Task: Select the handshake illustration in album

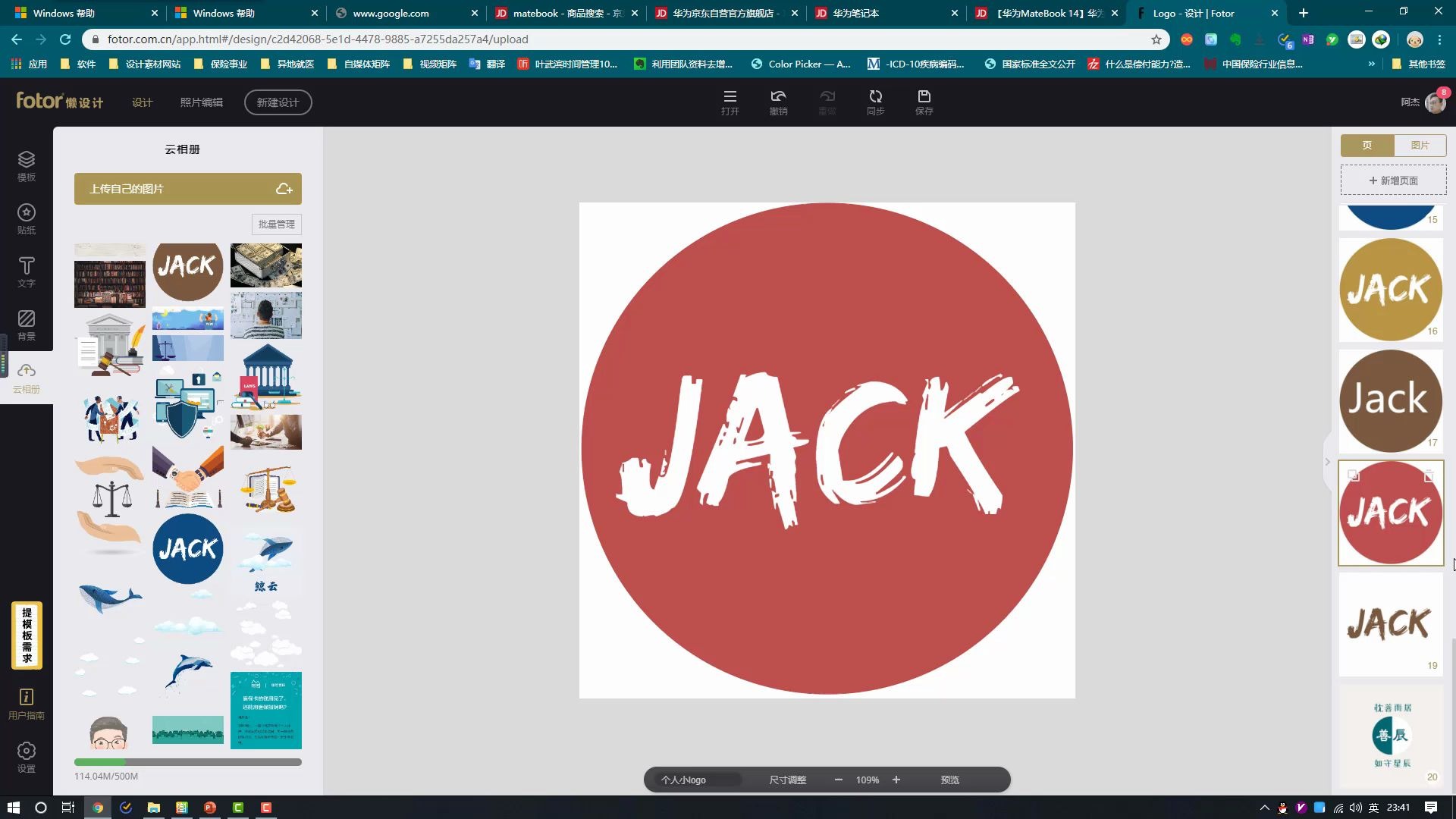Action: (x=188, y=477)
